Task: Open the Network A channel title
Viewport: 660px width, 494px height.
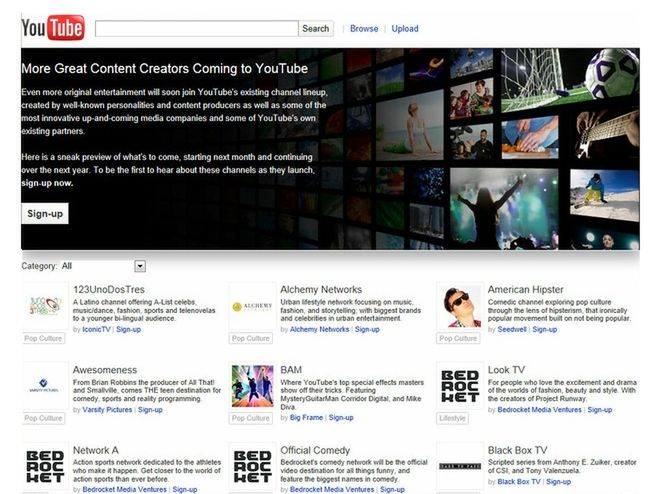Action: tap(96, 450)
